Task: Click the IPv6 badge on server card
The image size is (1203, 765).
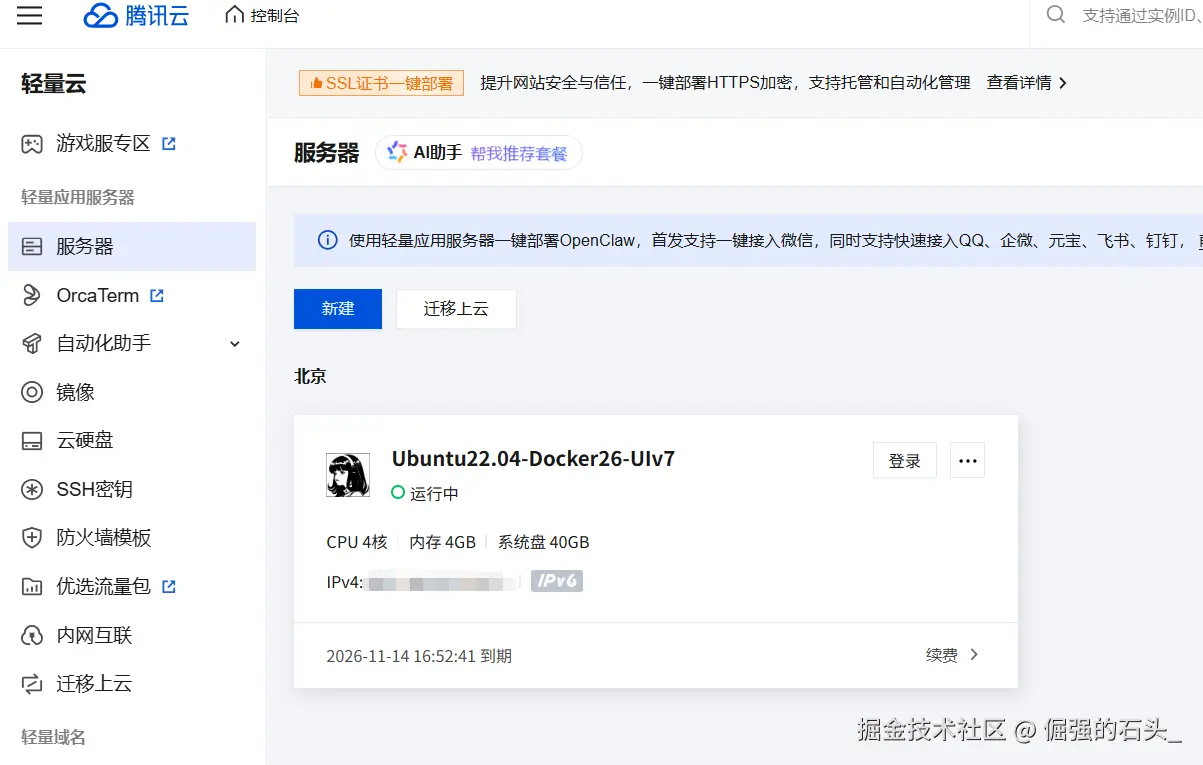Action: point(557,581)
